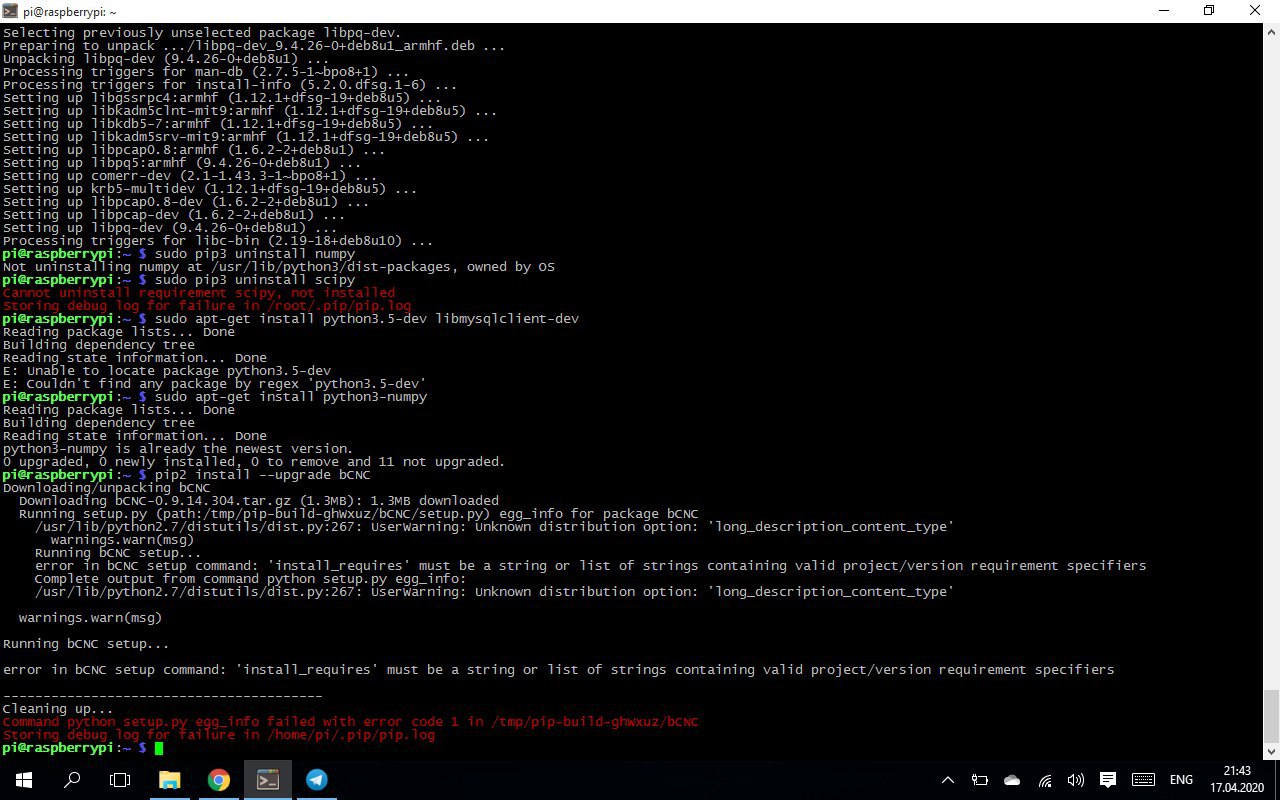Click 'Running setup.py ... egg_info for package bCNC'
The height and width of the screenshot is (800, 1280).
click(358, 514)
